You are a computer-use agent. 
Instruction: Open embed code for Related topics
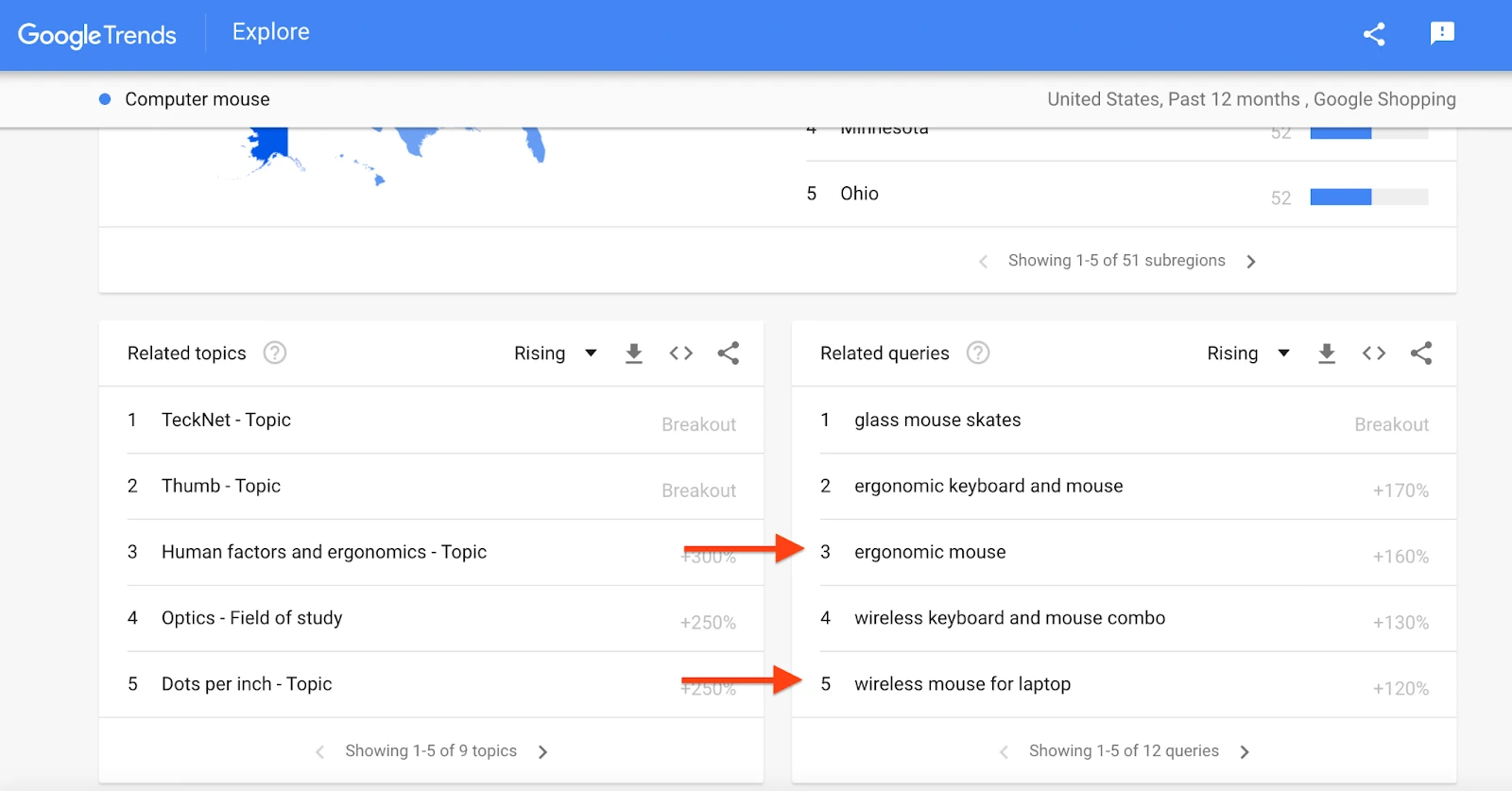pos(681,353)
